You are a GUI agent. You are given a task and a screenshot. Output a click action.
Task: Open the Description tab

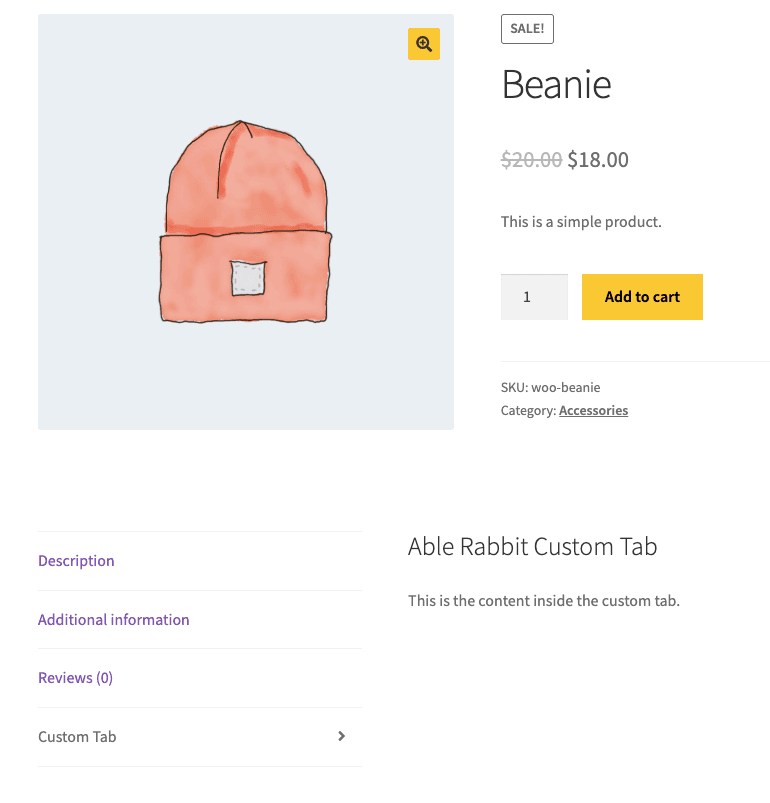point(76,561)
